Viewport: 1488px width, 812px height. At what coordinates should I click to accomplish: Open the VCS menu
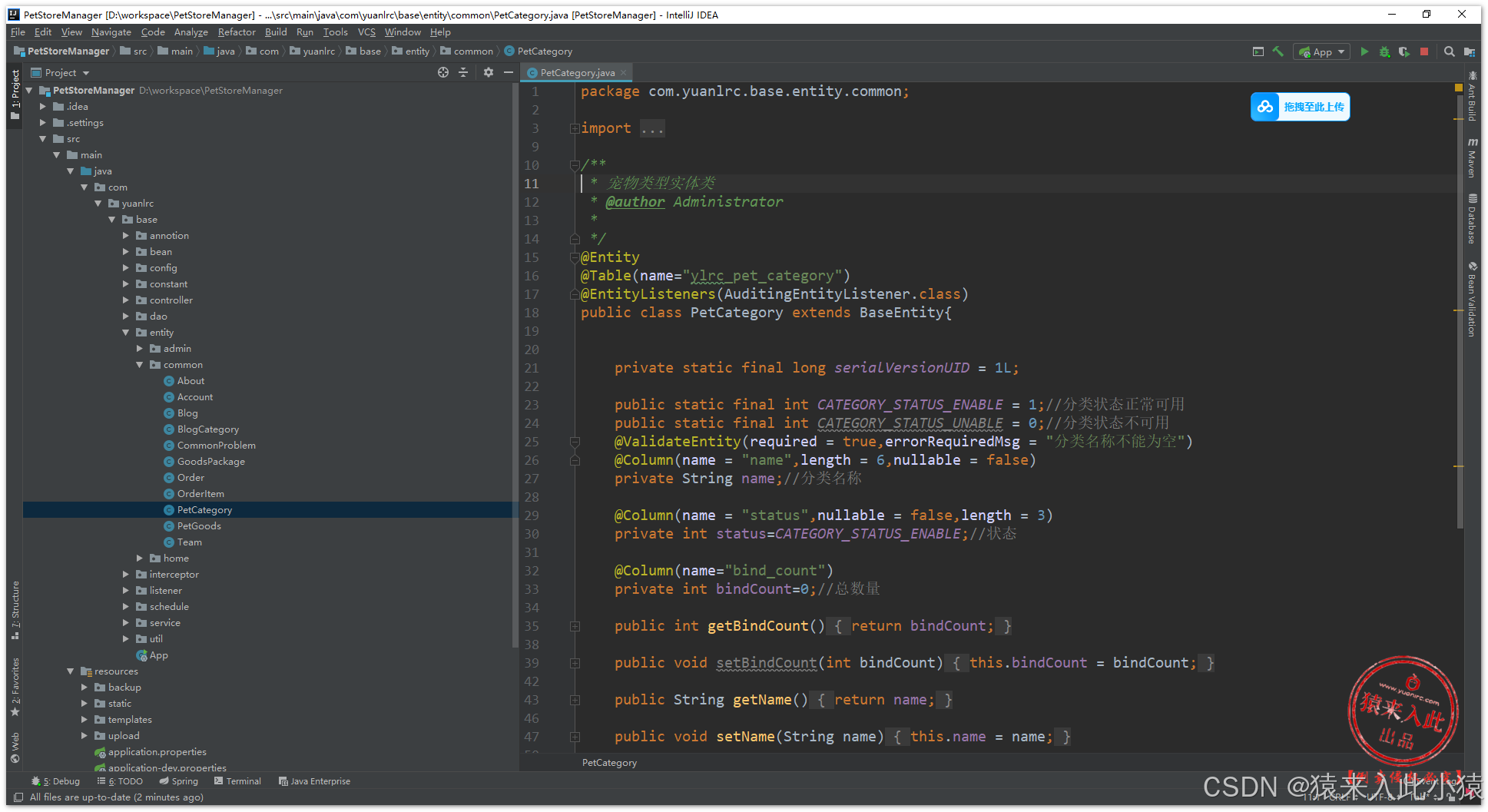366,32
